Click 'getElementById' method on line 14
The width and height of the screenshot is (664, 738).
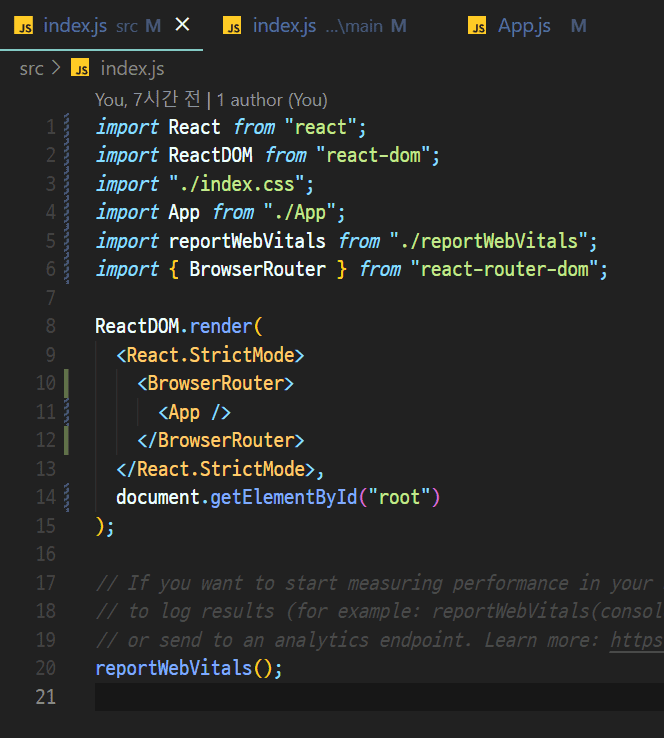pyautogui.click(x=284, y=497)
